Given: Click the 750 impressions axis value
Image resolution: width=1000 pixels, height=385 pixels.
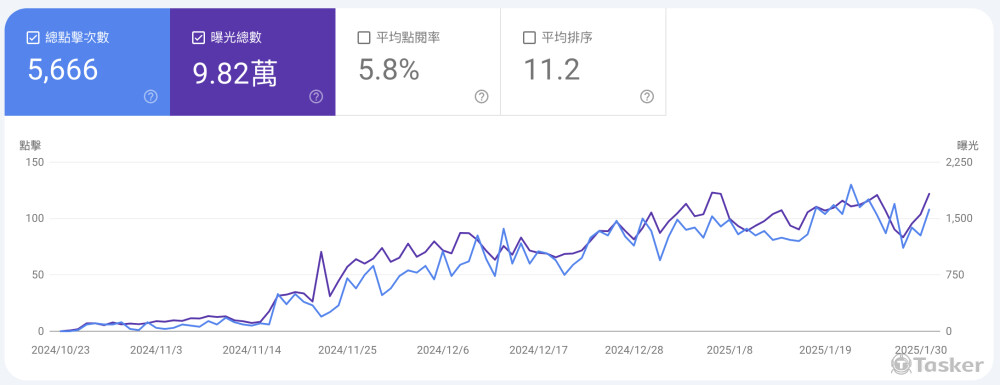Looking at the screenshot, I should point(955,275).
